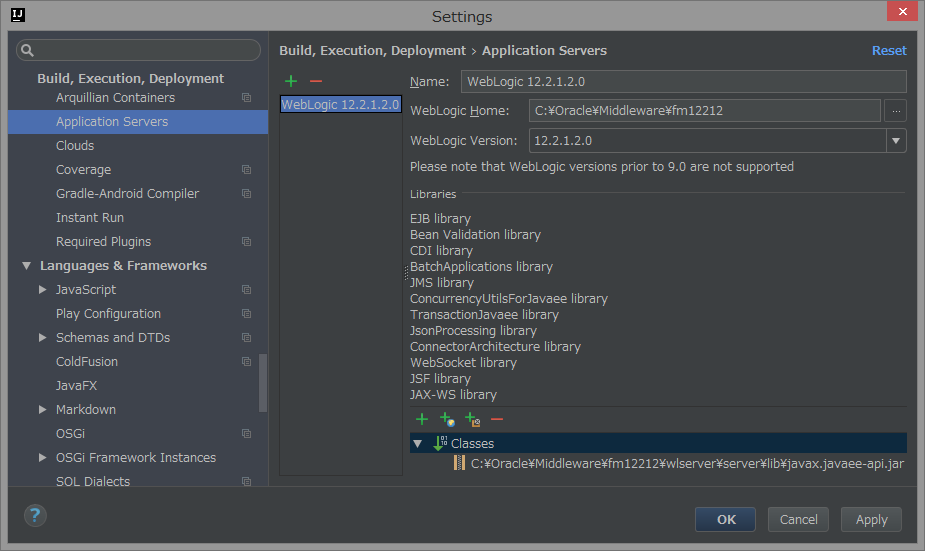Viewport: 925px width, 551px height.
Task: Open the OSGi settings page
Action: [70, 433]
